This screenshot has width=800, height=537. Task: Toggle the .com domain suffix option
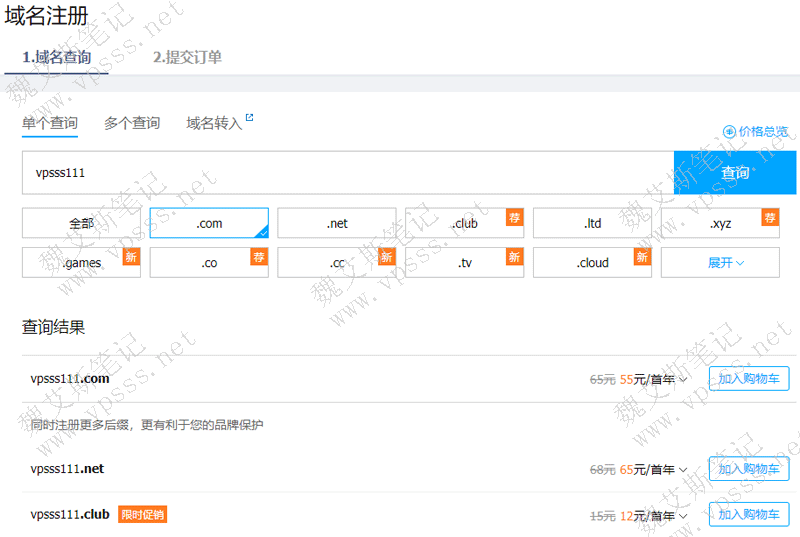pyautogui.click(x=209, y=223)
